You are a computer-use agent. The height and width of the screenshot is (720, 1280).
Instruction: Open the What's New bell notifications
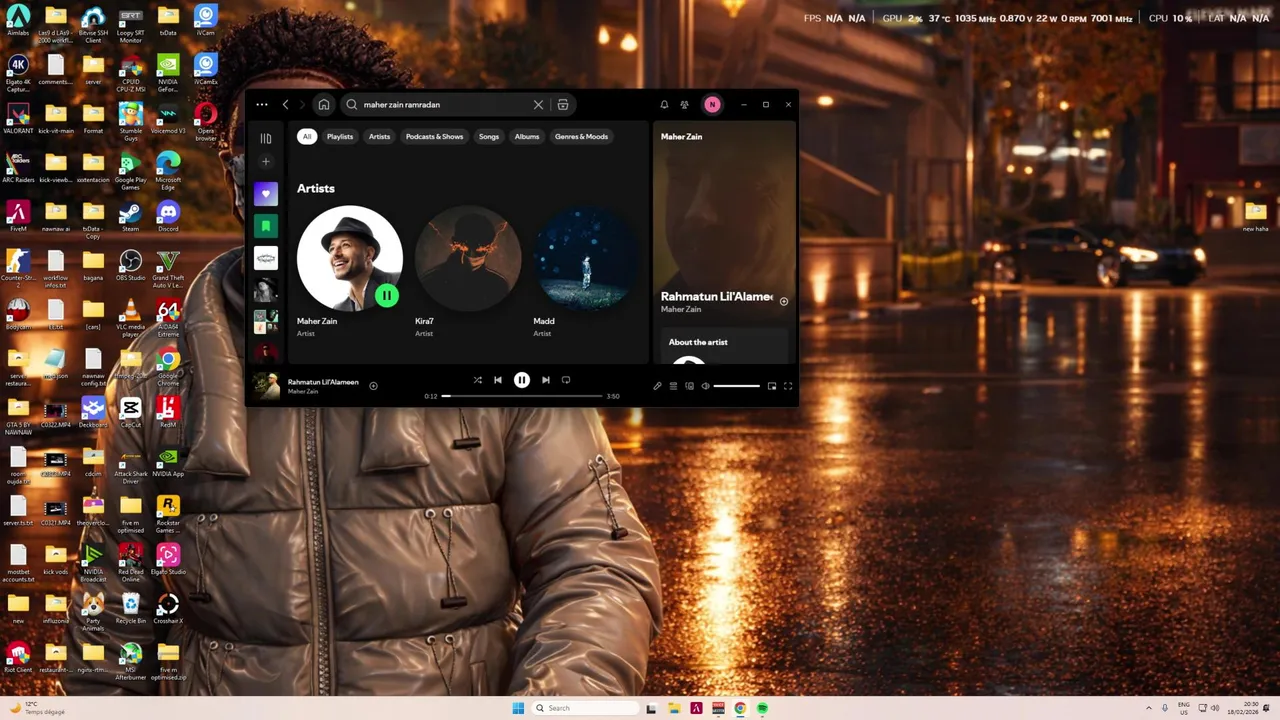[664, 104]
